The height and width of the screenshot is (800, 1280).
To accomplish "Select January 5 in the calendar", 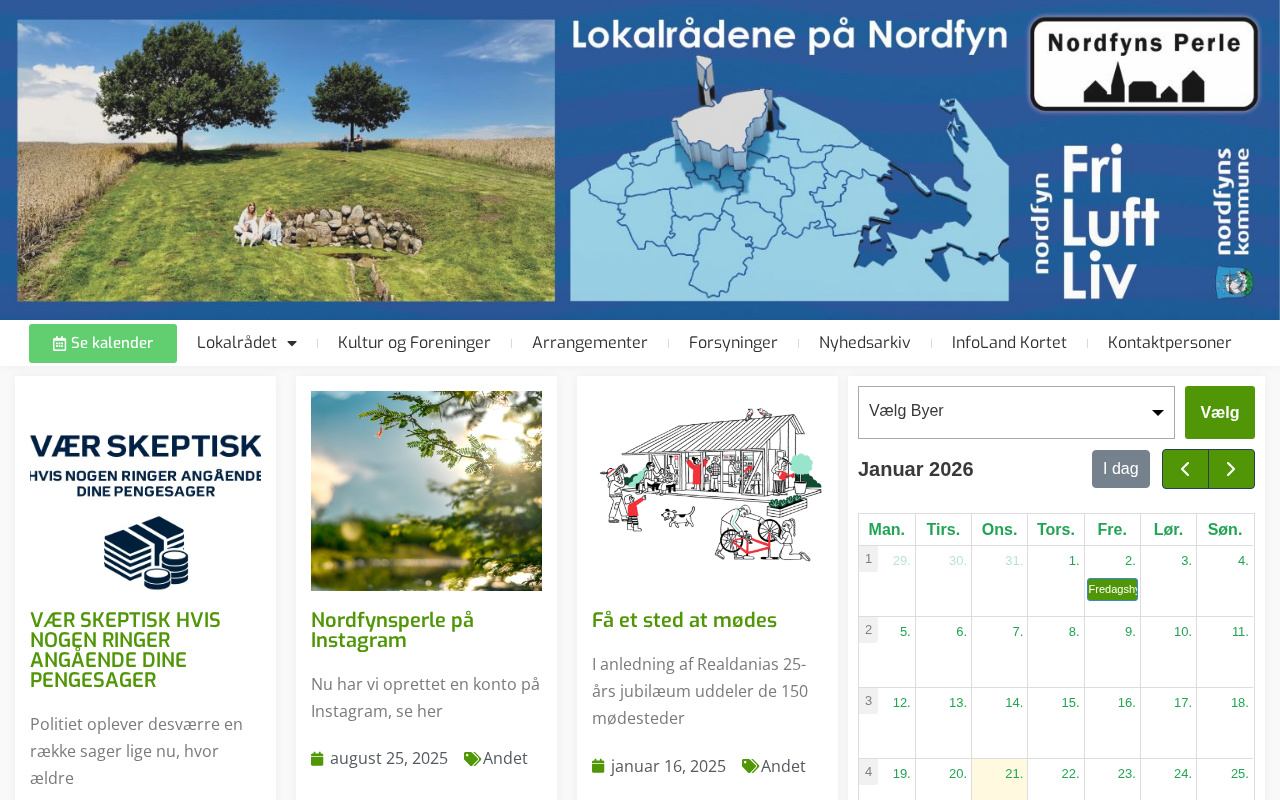I will point(905,632).
